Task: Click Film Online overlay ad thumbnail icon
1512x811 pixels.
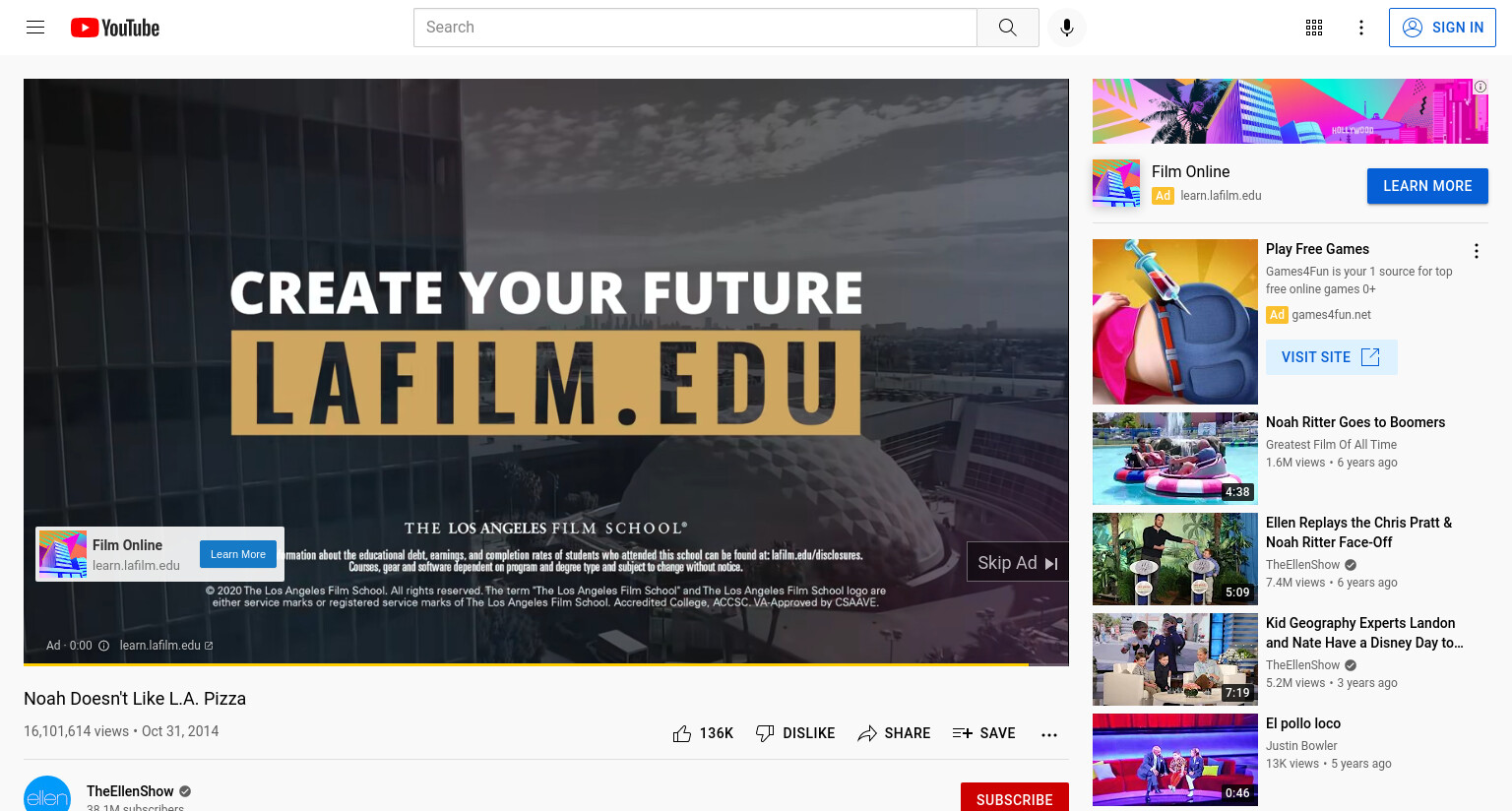Action: (x=63, y=554)
